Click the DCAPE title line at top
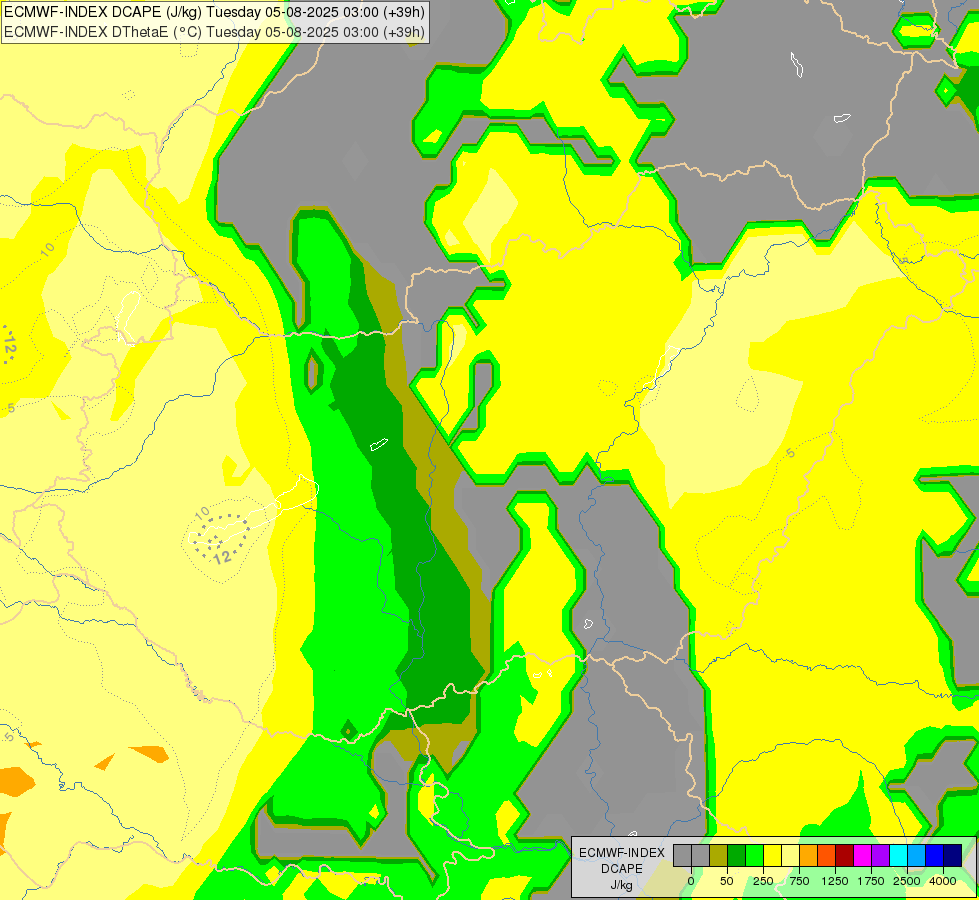This screenshot has height=900, width=979. point(215,11)
